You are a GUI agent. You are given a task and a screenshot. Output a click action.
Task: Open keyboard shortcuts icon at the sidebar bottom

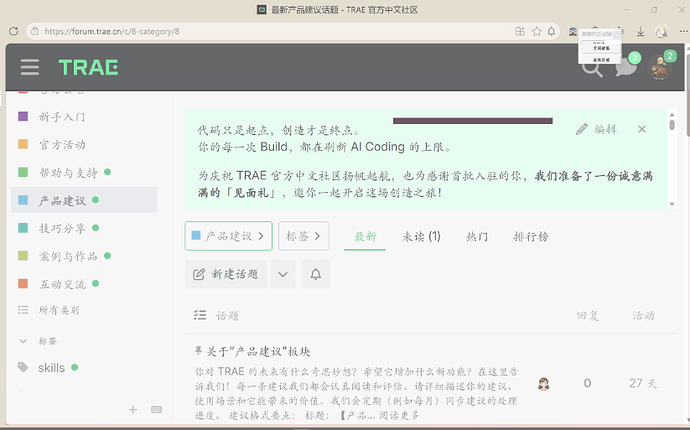[x=156, y=410]
